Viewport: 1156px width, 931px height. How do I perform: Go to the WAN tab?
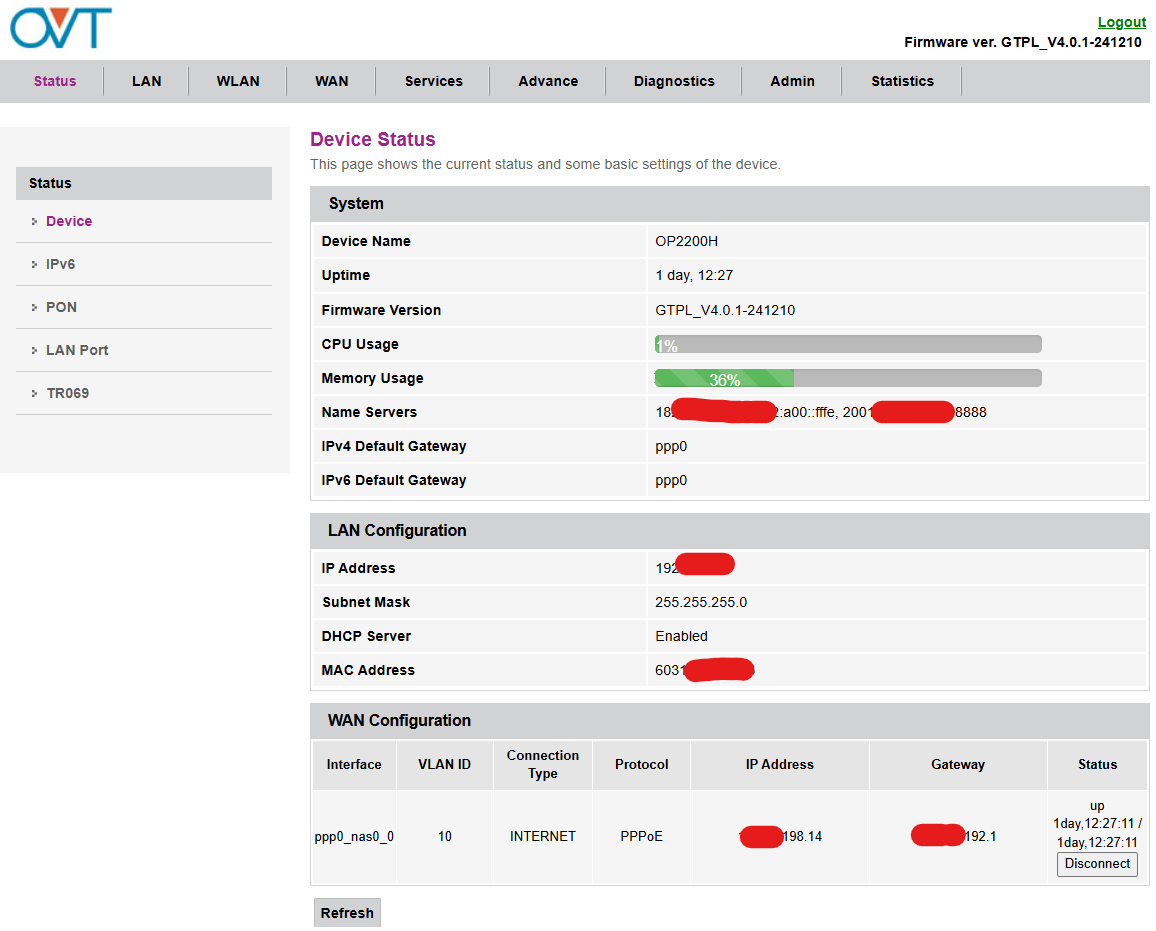(331, 81)
